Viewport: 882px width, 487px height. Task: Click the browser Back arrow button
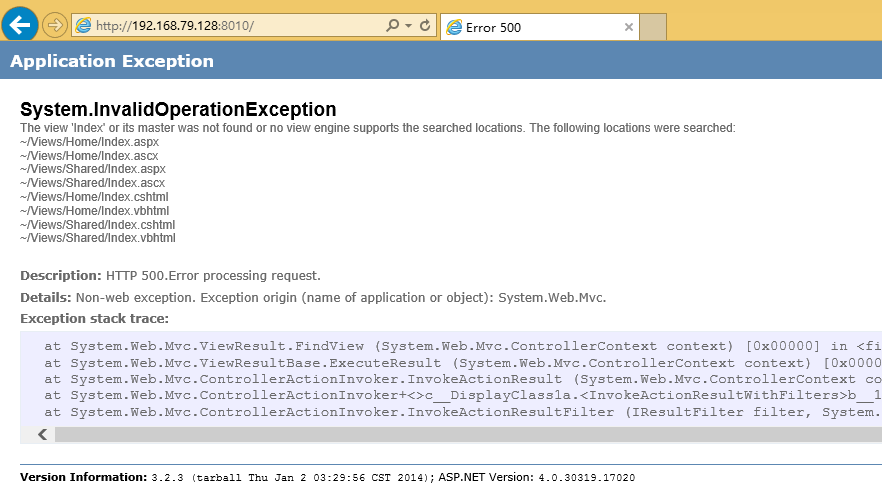pyautogui.click(x=20, y=25)
